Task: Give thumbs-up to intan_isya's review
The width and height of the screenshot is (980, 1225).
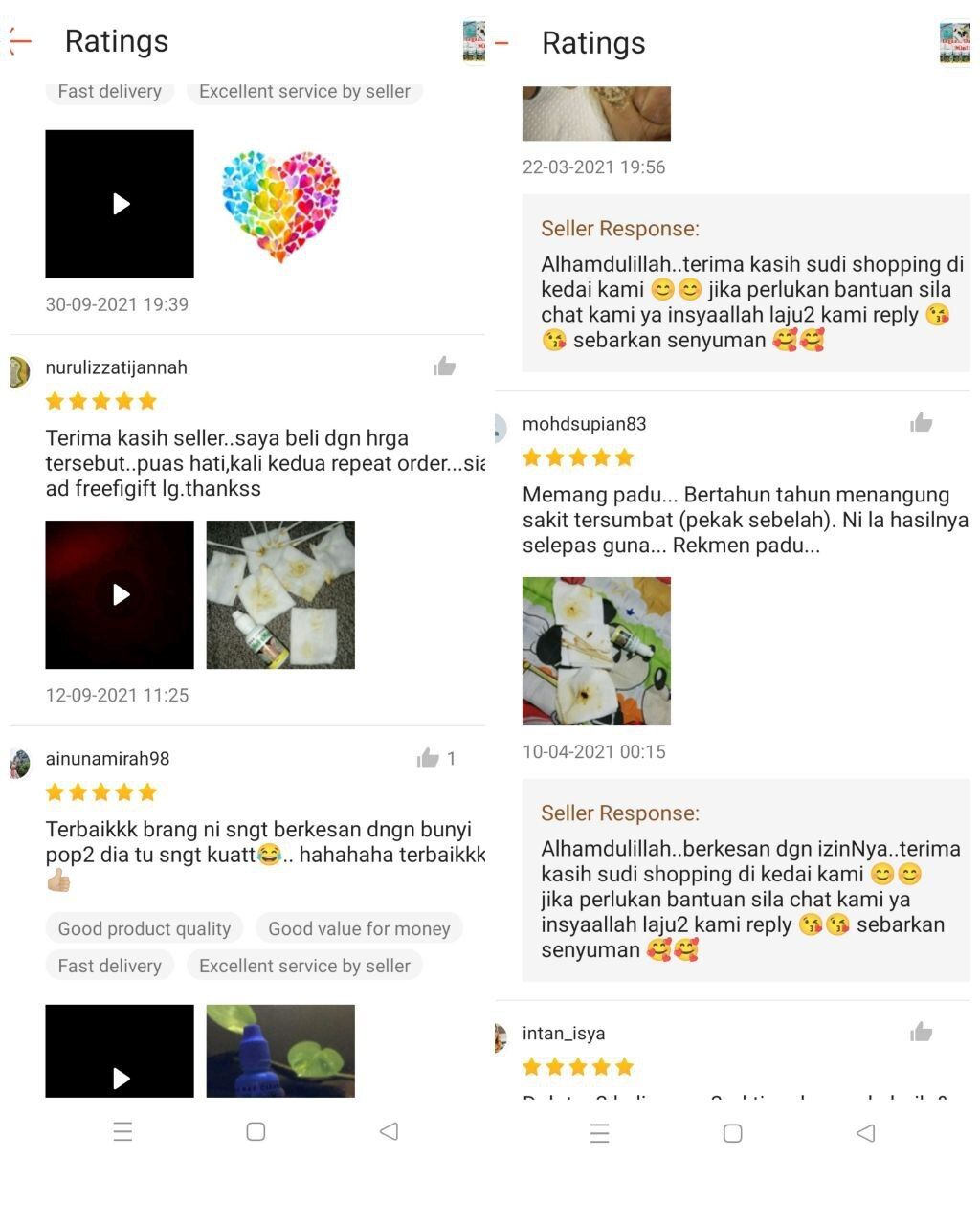Action: click(x=922, y=1032)
